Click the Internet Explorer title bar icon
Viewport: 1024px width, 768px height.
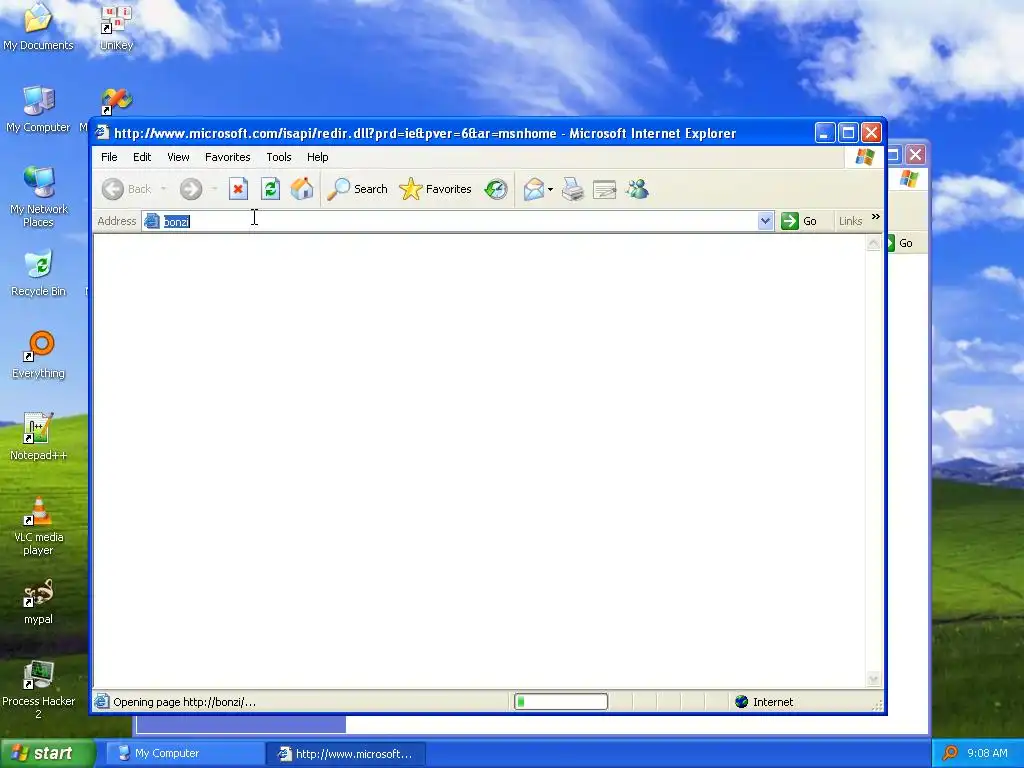tap(102, 133)
